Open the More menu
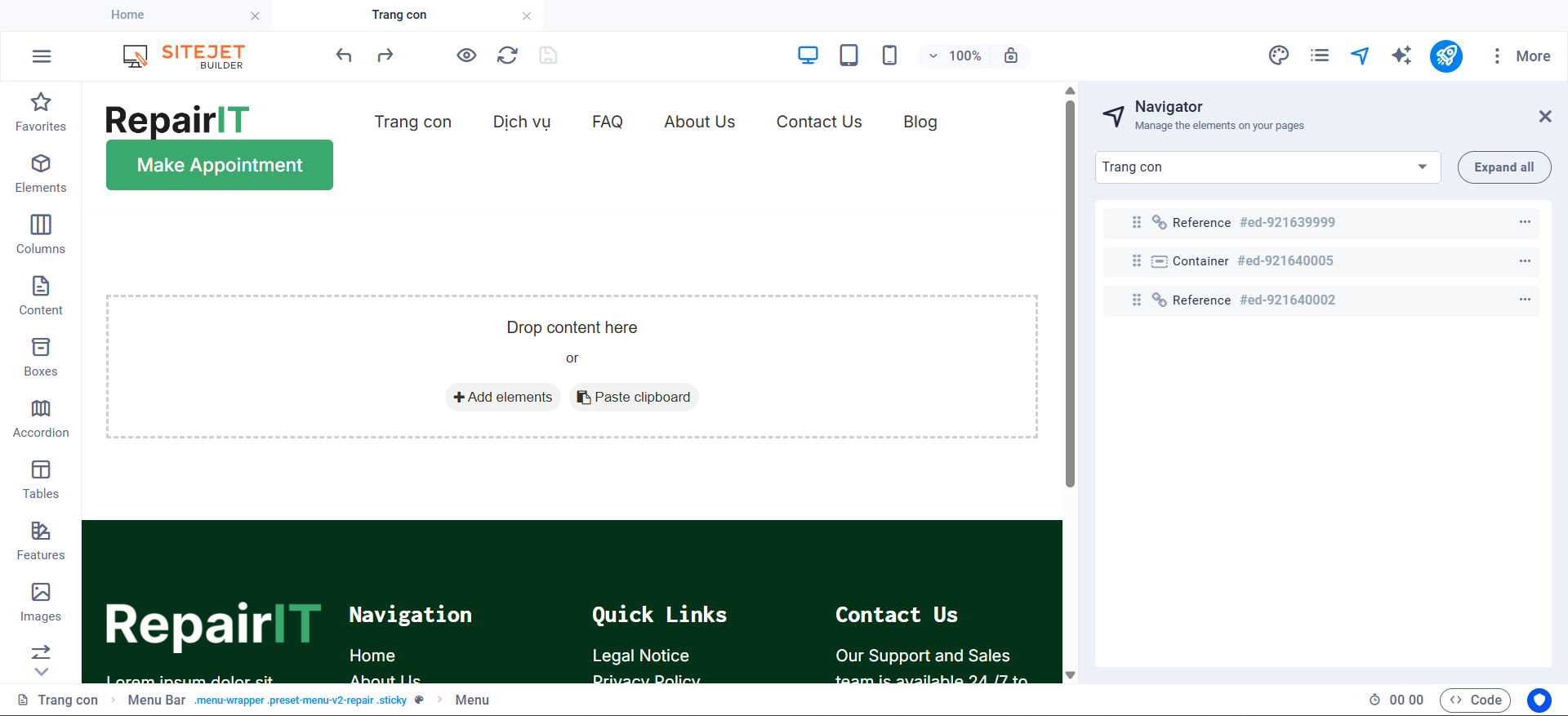Image resolution: width=1568 pixels, height=716 pixels. click(1521, 56)
